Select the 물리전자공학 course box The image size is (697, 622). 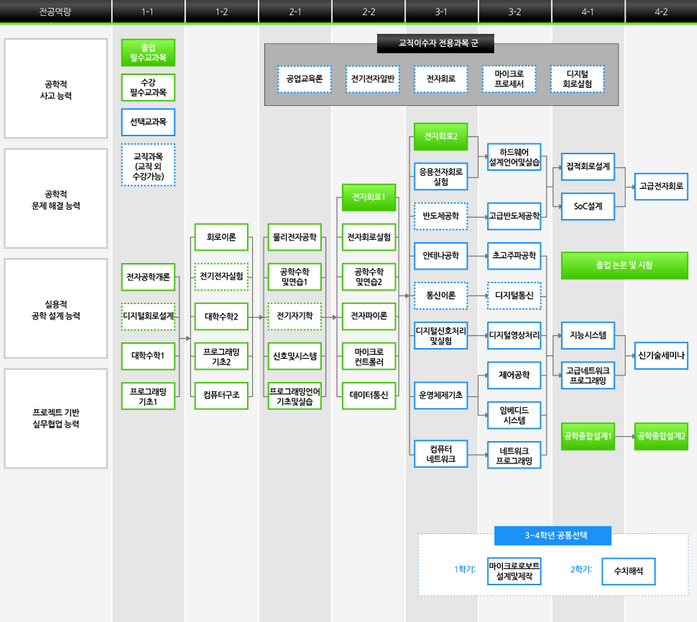(295, 238)
